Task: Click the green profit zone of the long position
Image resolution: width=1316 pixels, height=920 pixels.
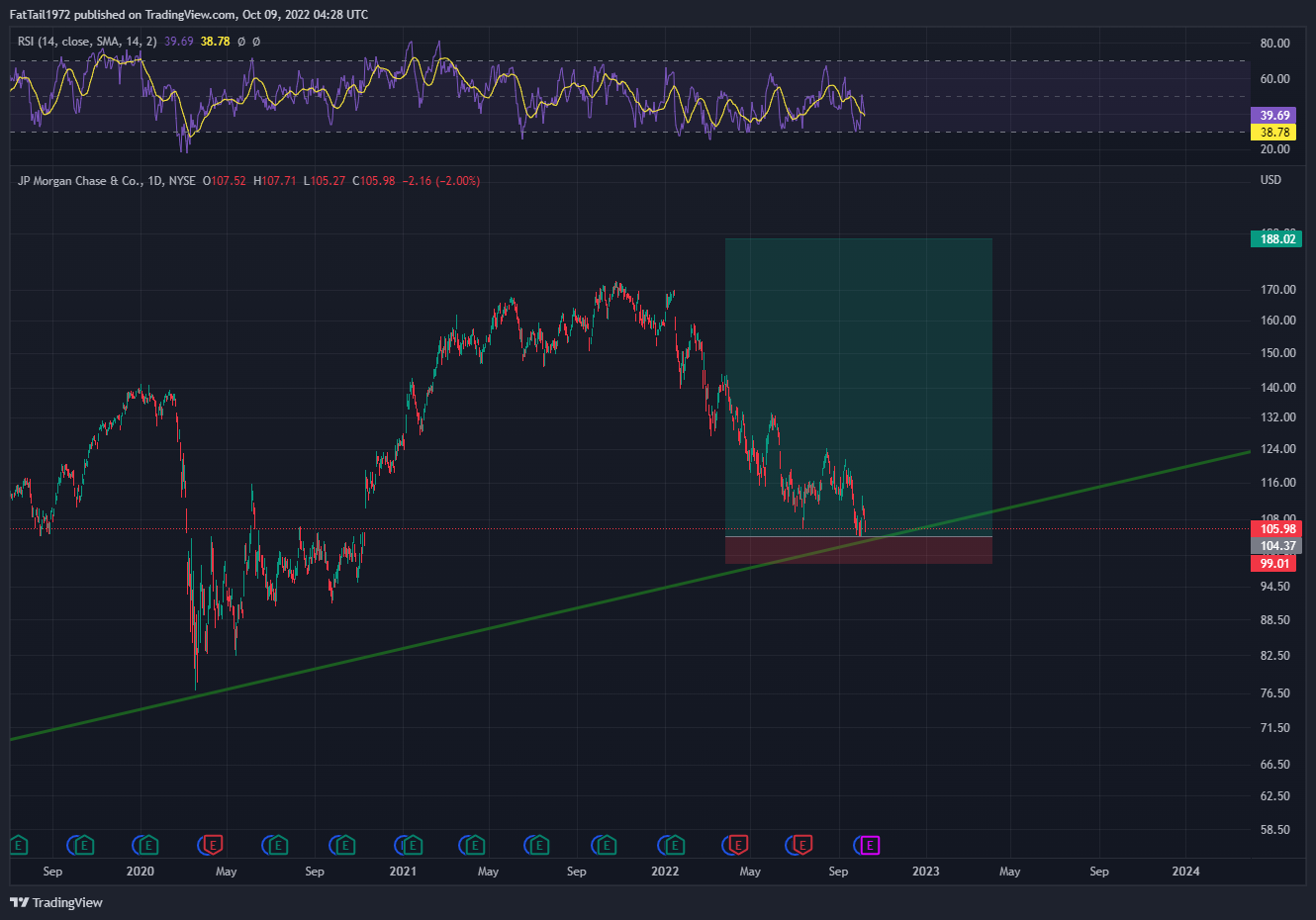Action: click(859, 387)
